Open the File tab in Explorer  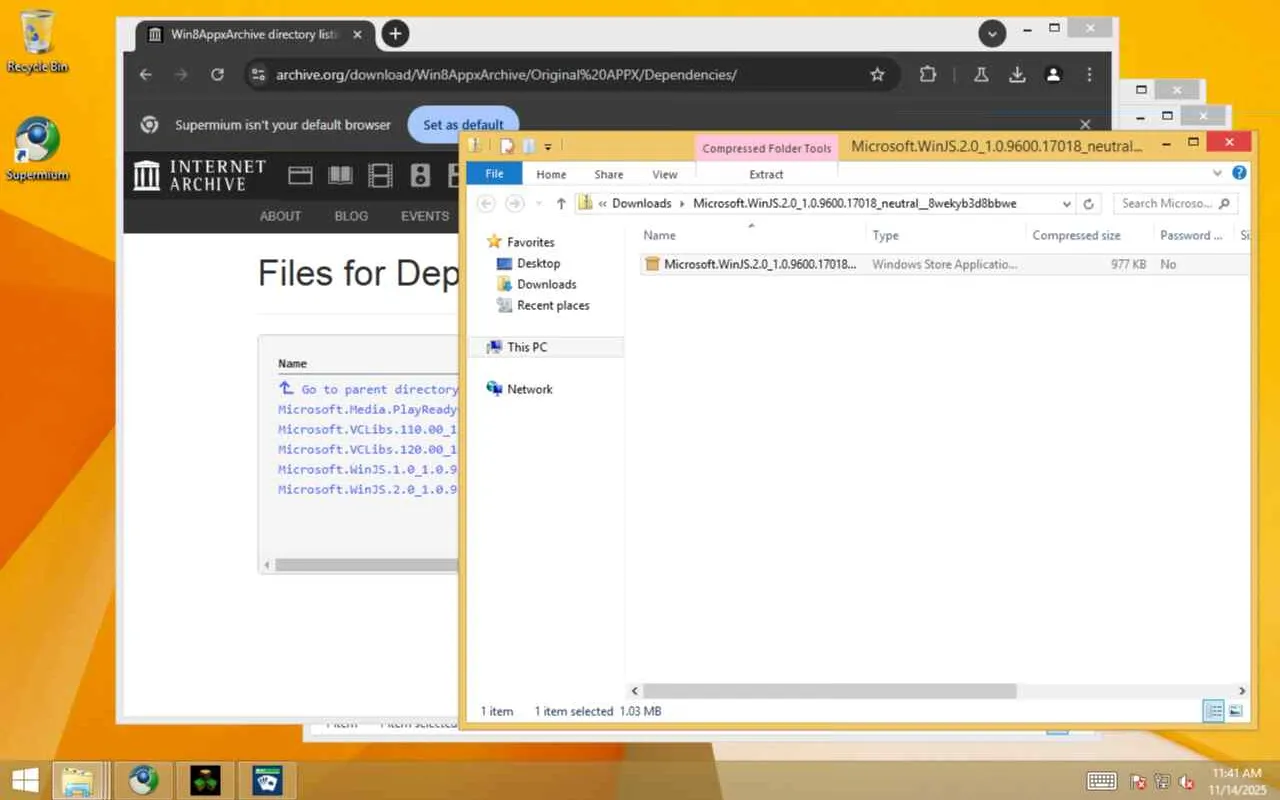tap(494, 174)
